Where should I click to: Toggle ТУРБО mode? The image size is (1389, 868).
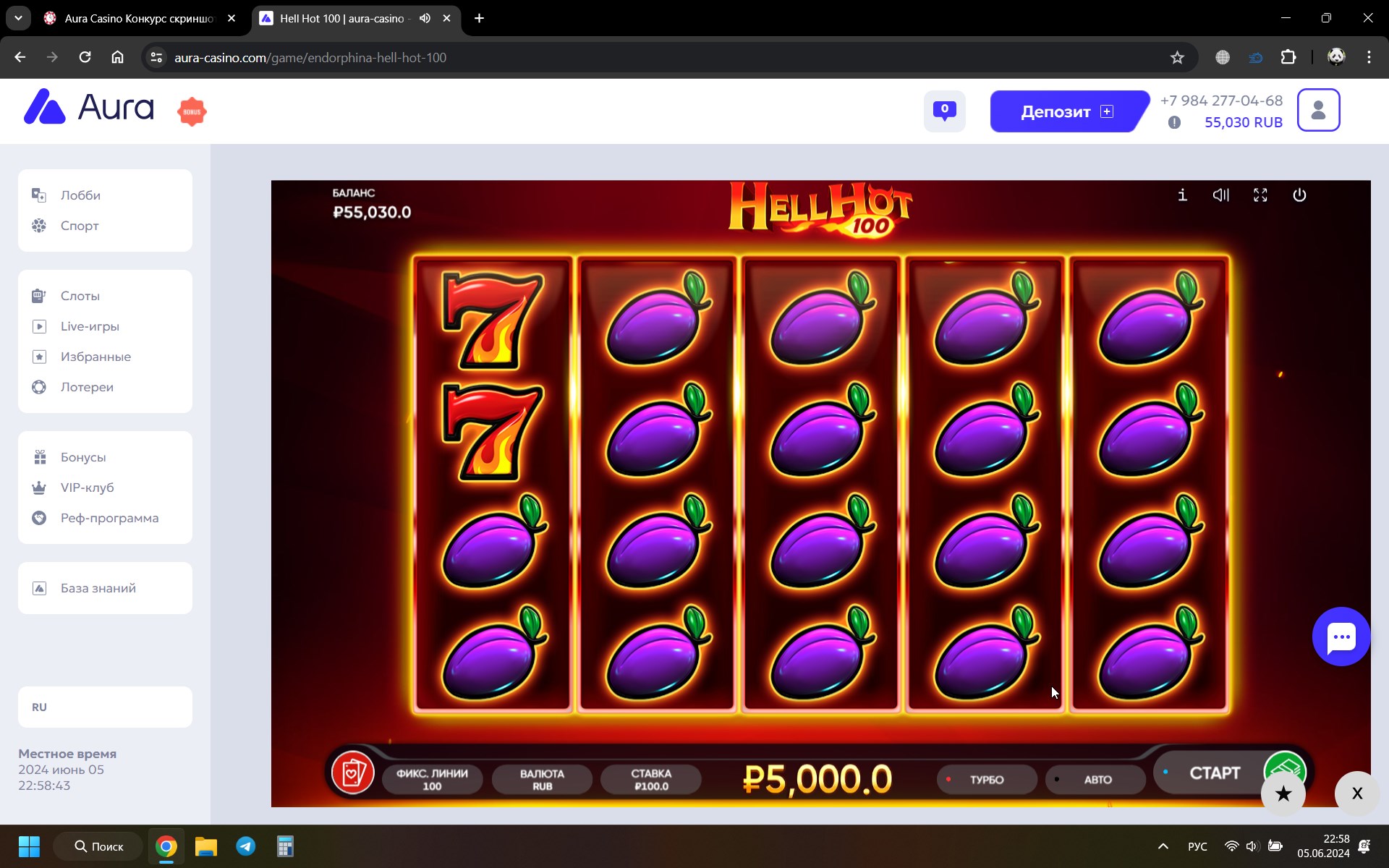986,780
